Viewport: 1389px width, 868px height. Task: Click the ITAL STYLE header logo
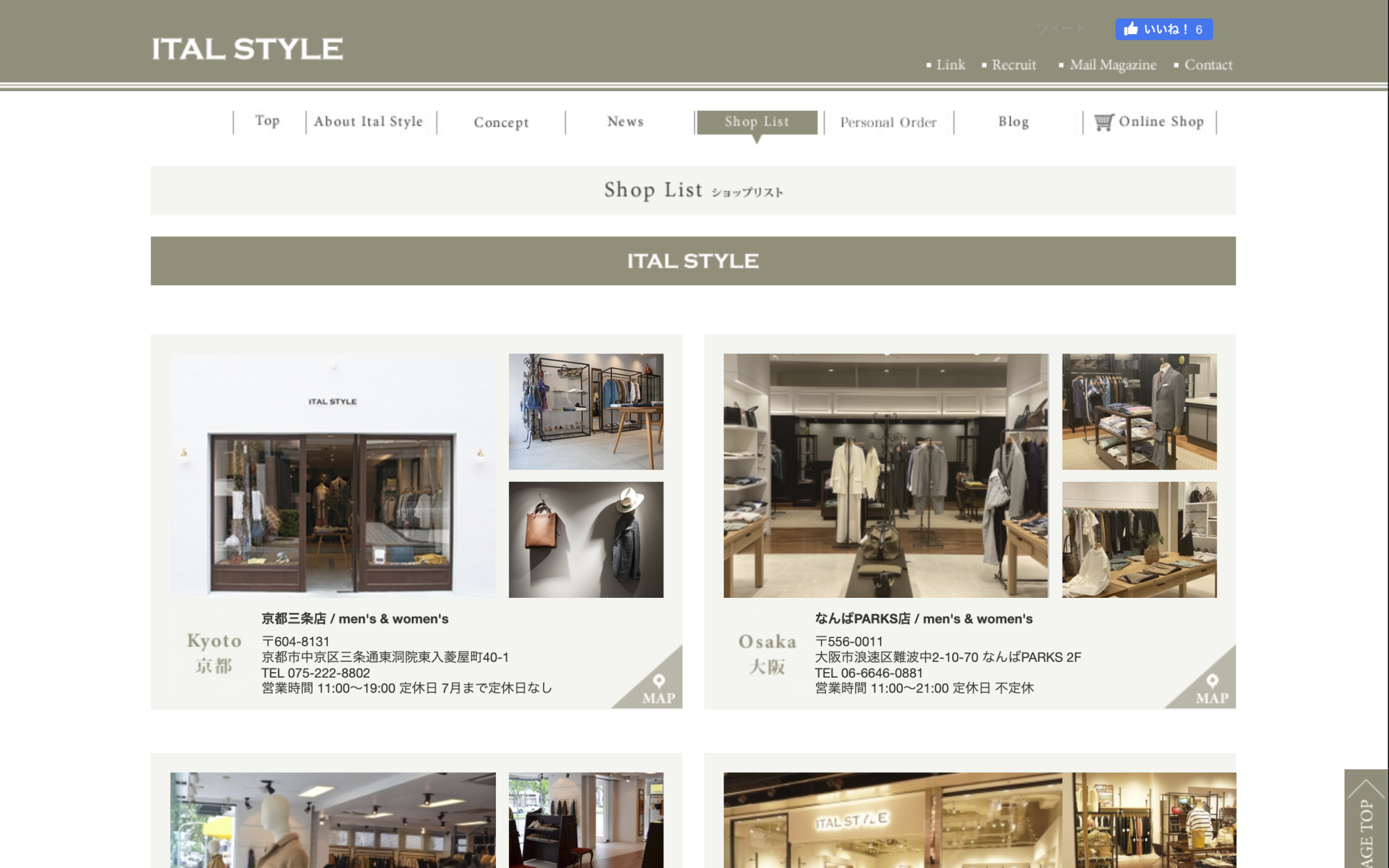[x=247, y=49]
